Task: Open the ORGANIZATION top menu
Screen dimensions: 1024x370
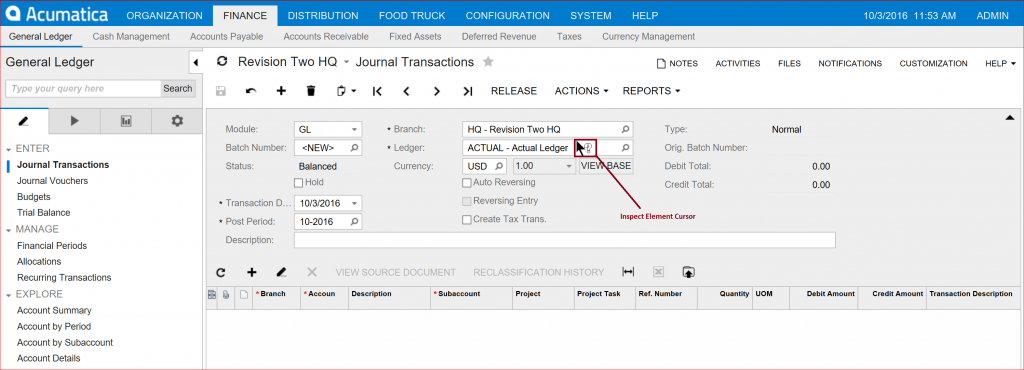Action: tap(165, 16)
